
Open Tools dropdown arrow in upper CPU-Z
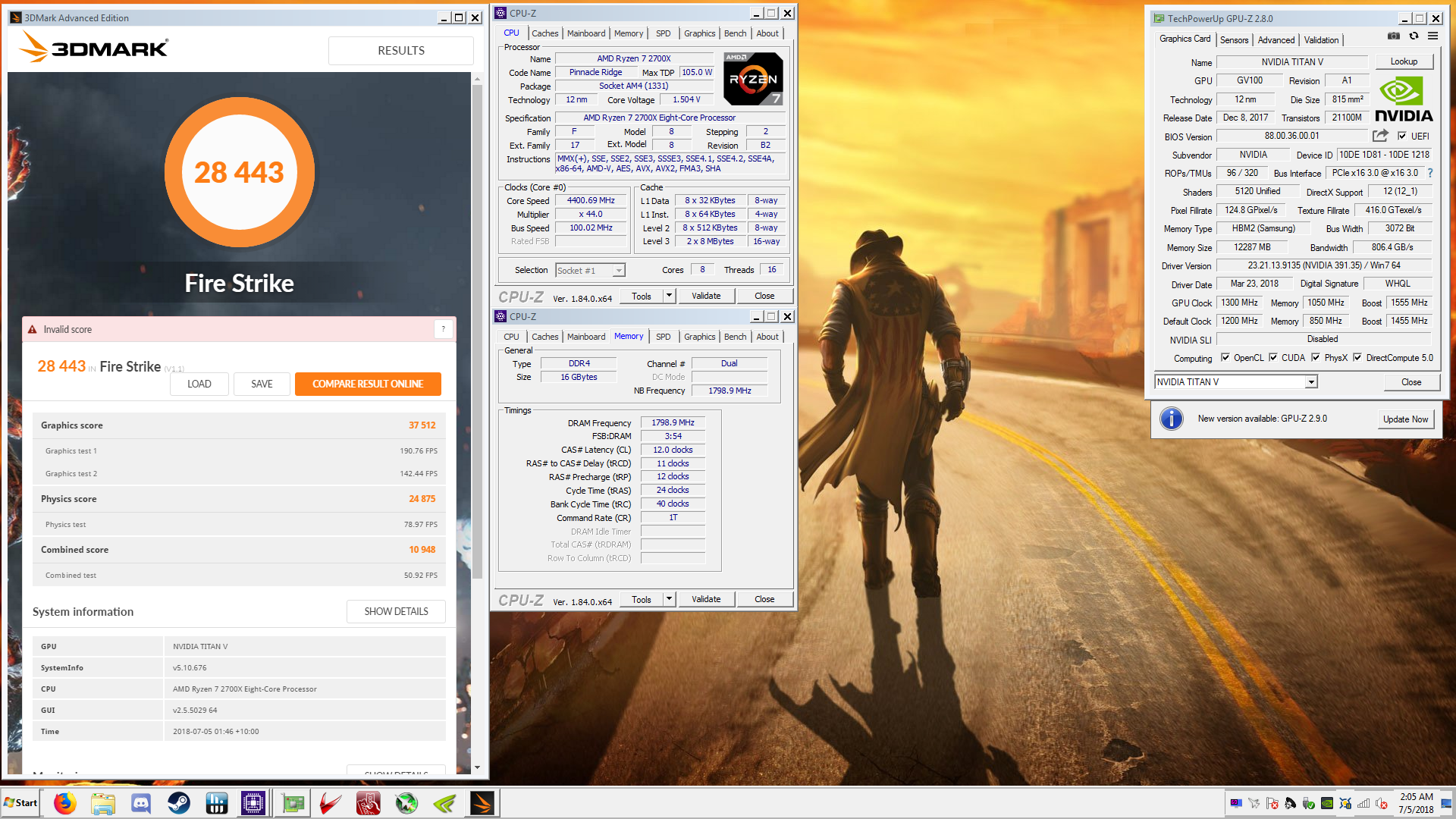pos(669,296)
